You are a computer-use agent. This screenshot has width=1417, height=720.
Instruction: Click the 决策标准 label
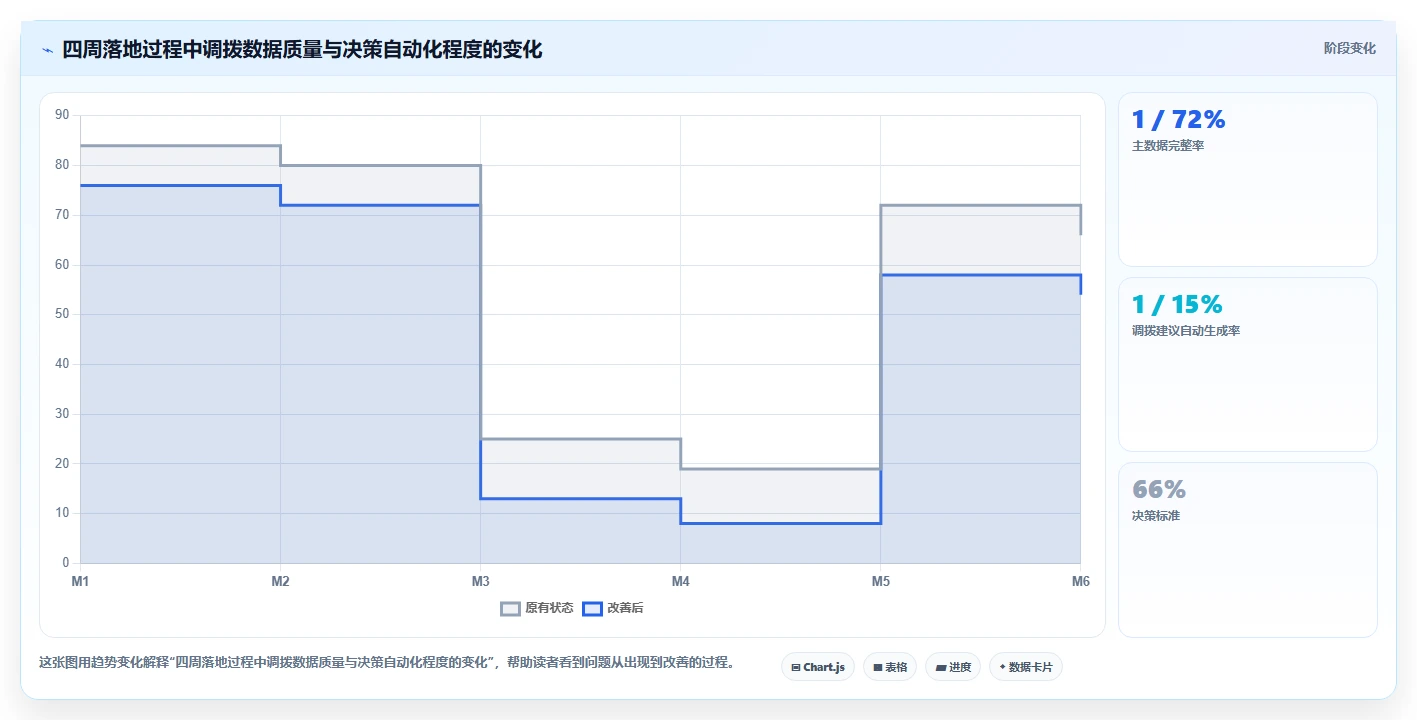[1156, 516]
